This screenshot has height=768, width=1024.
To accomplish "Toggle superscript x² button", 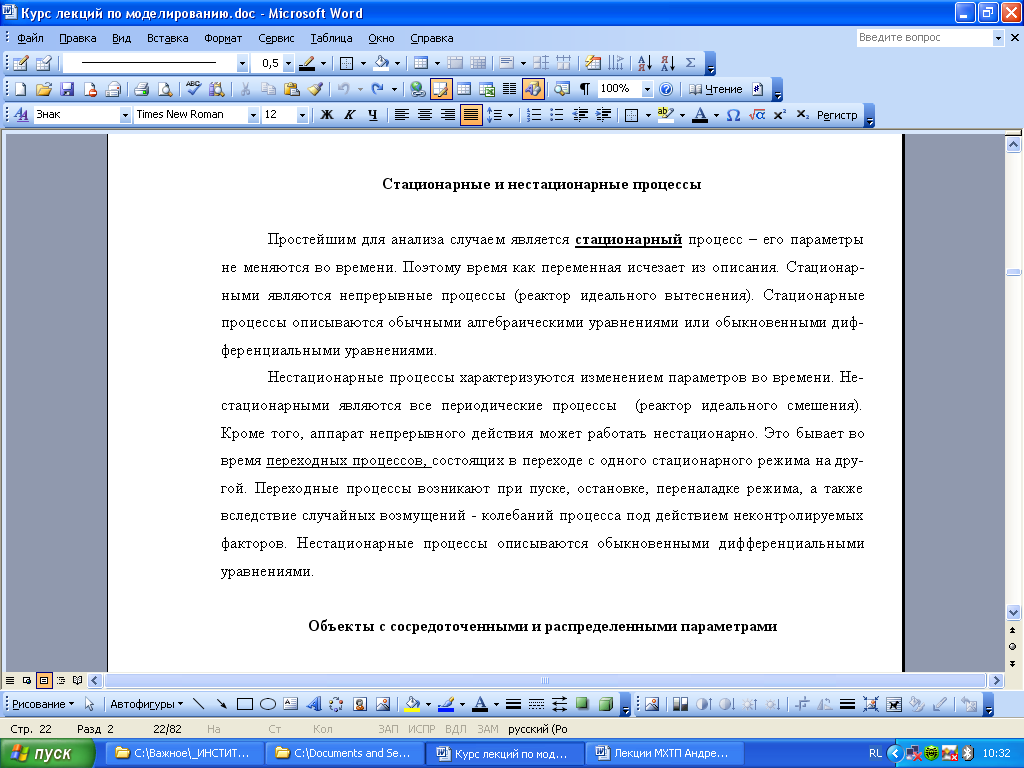I will tap(779, 115).
